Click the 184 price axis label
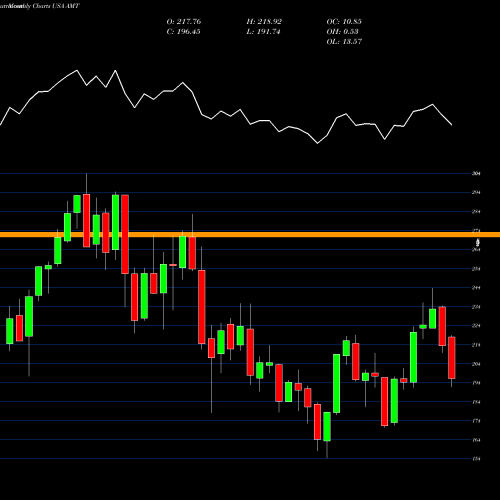This screenshot has height=500, width=500. coord(476,402)
